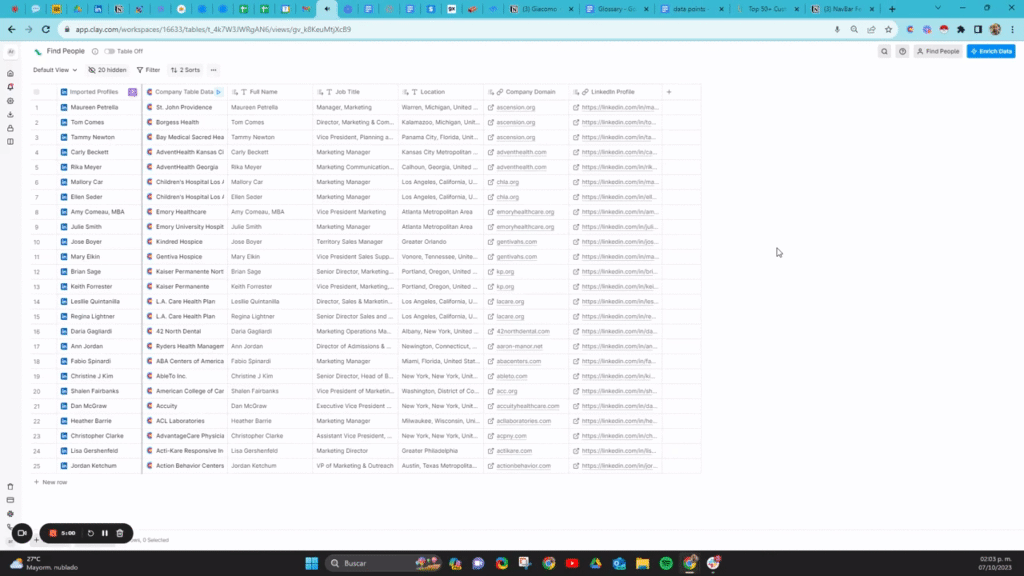Click the add column plus icon
1024x576 pixels.
(669, 92)
